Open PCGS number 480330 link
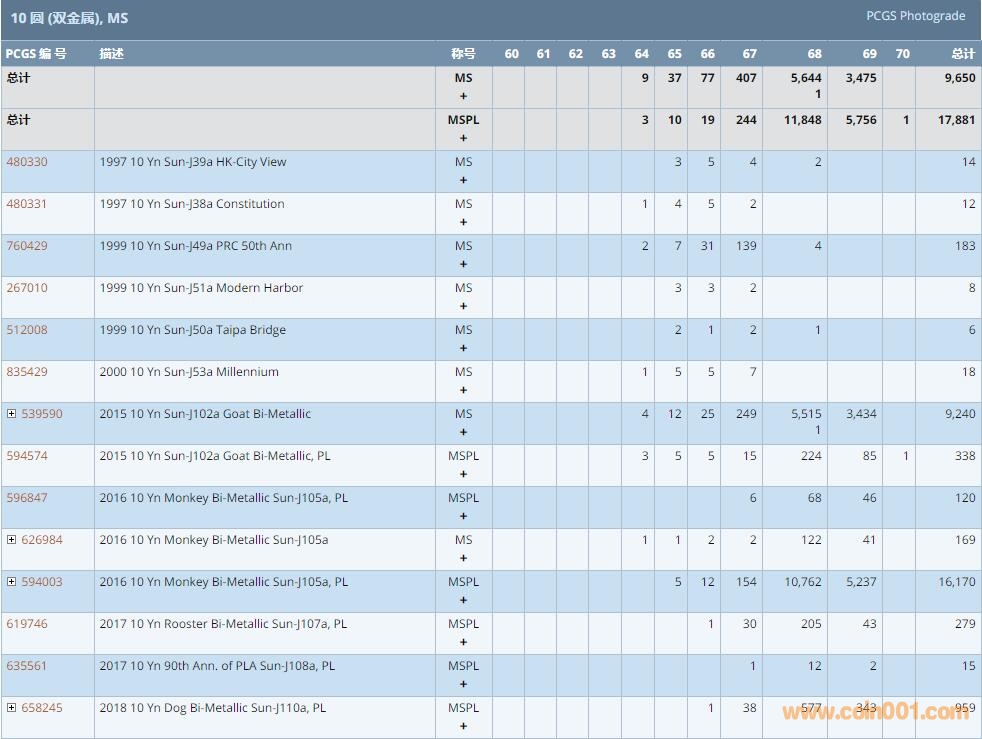This screenshot has height=739, width=982. pos(27,162)
